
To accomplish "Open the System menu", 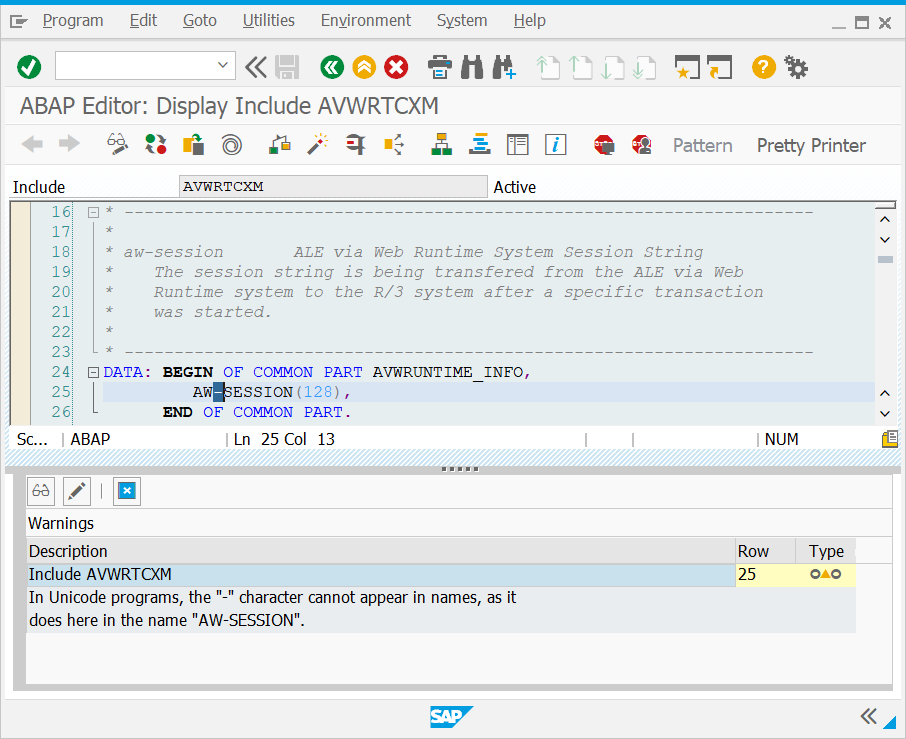I will click(x=462, y=21).
